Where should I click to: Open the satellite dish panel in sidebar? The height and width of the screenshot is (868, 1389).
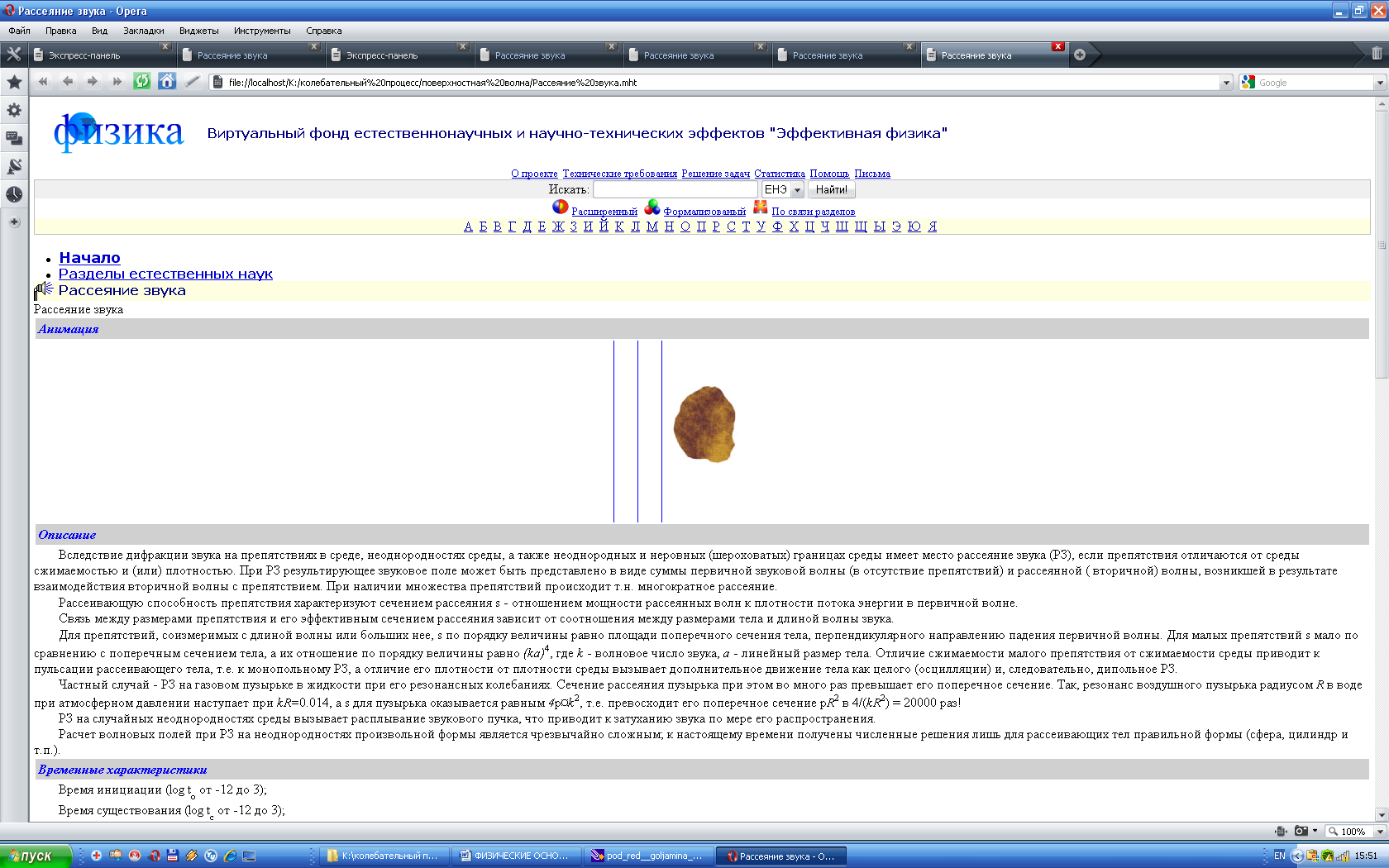tap(14, 166)
